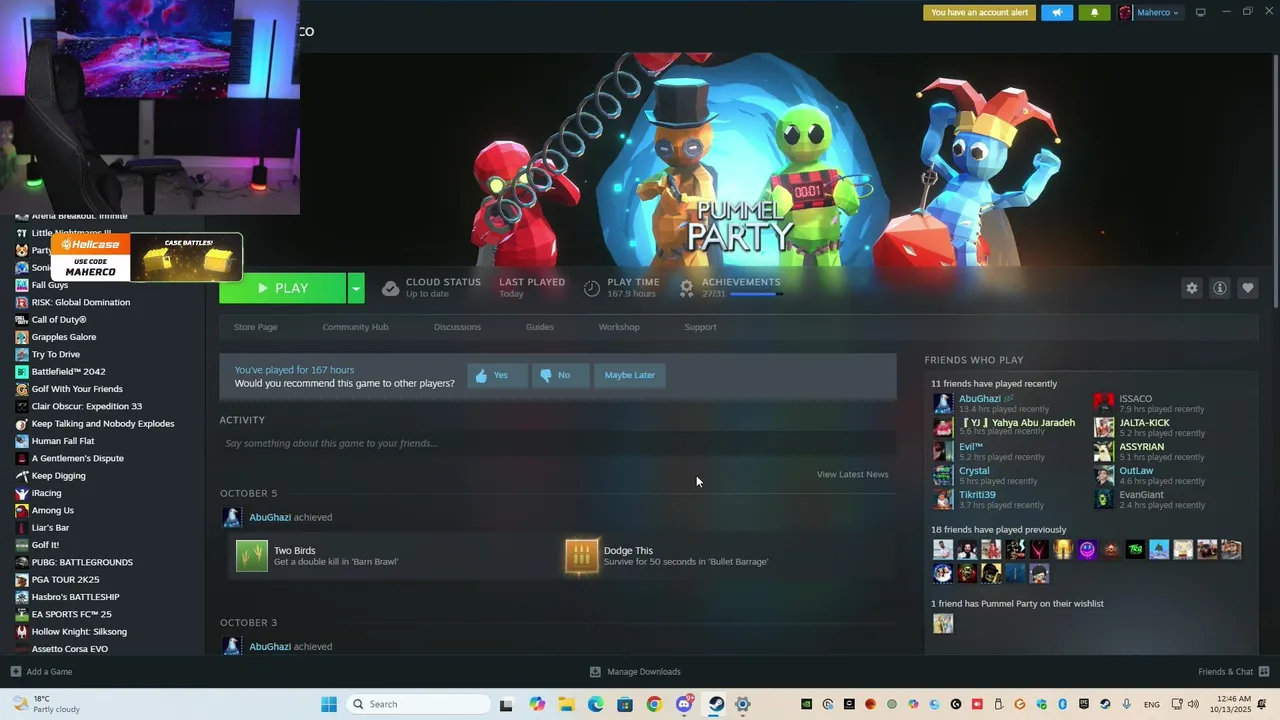Open Google Chrome from taskbar

[x=654, y=704]
